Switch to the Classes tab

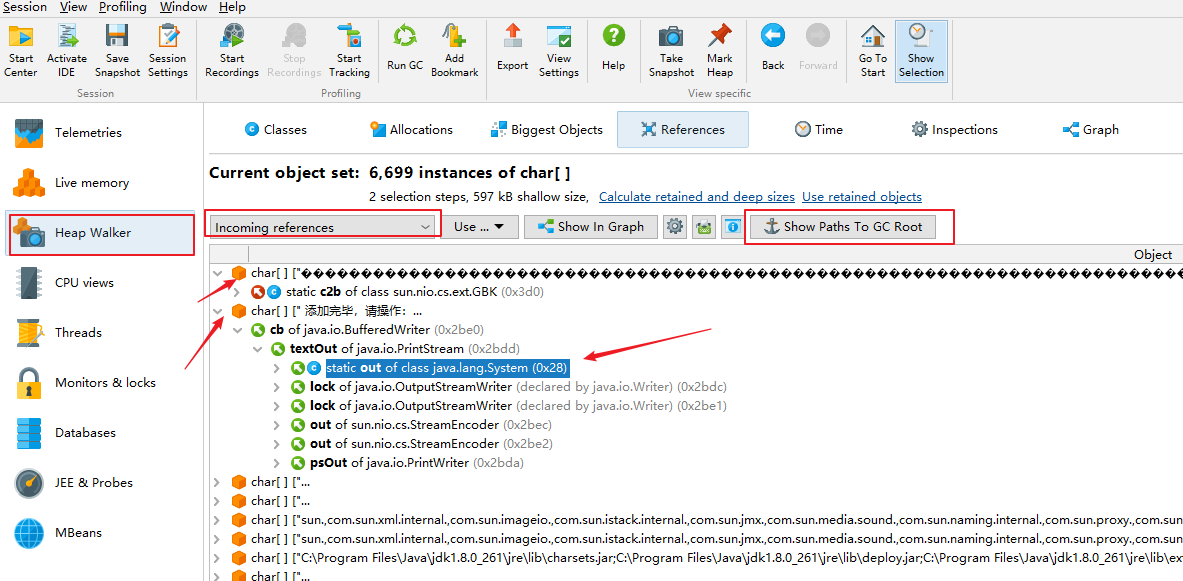(275, 130)
